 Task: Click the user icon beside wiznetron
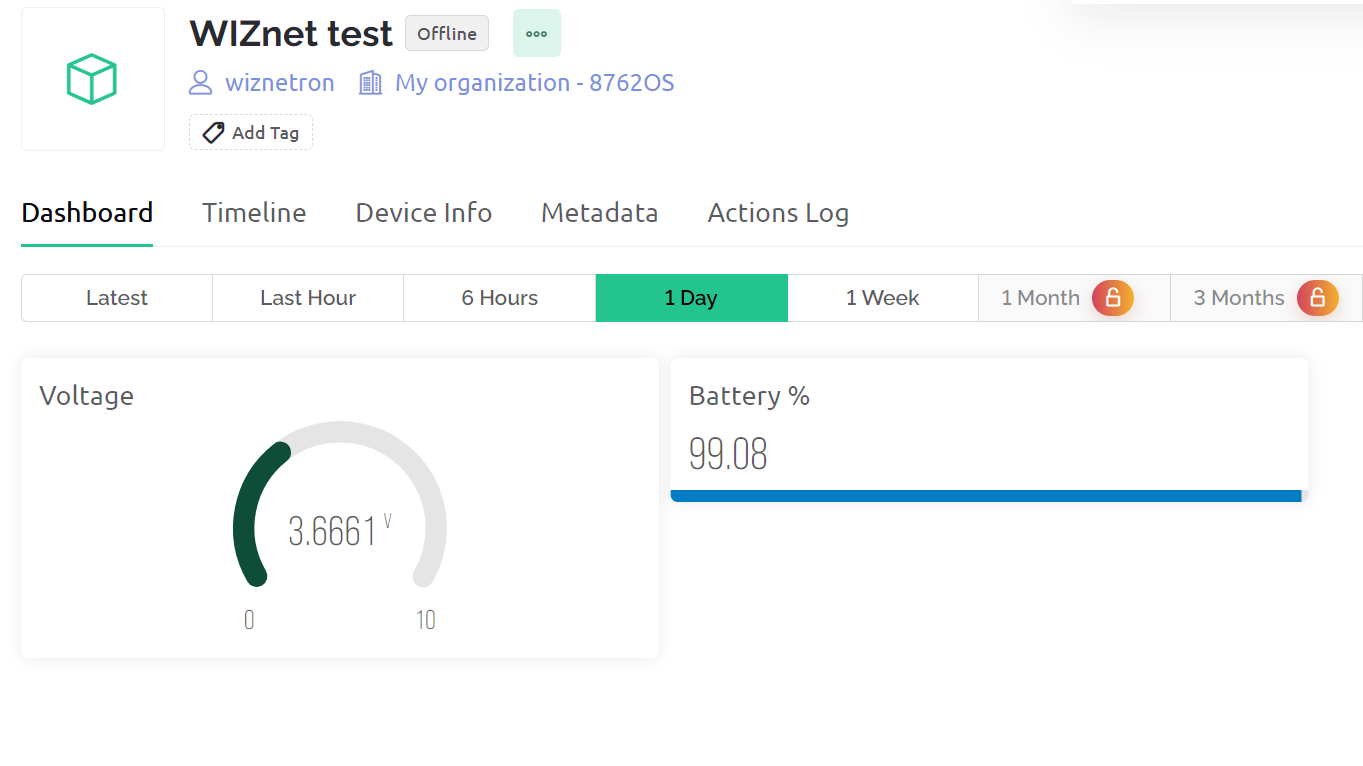201,83
